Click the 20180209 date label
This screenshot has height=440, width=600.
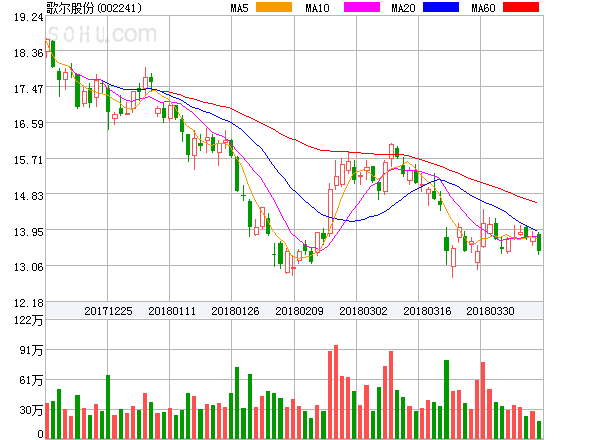[x=299, y=311]
